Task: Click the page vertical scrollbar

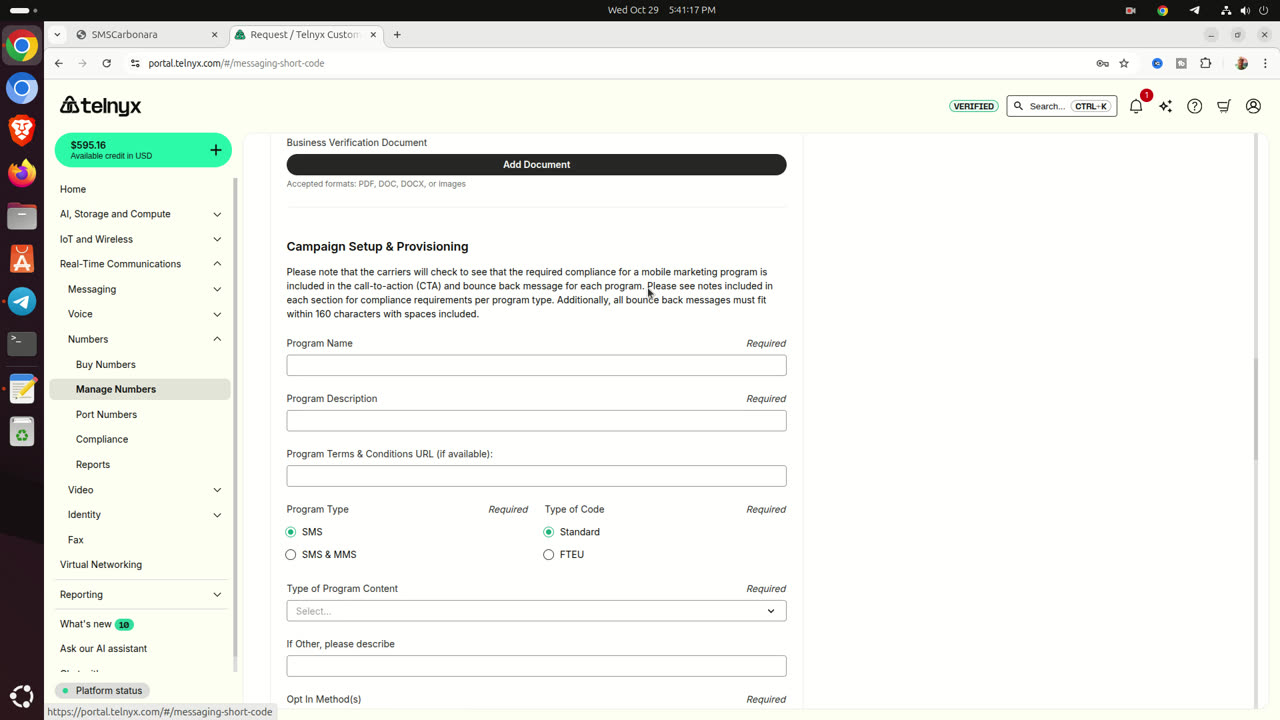Action: pos(1255,410)
